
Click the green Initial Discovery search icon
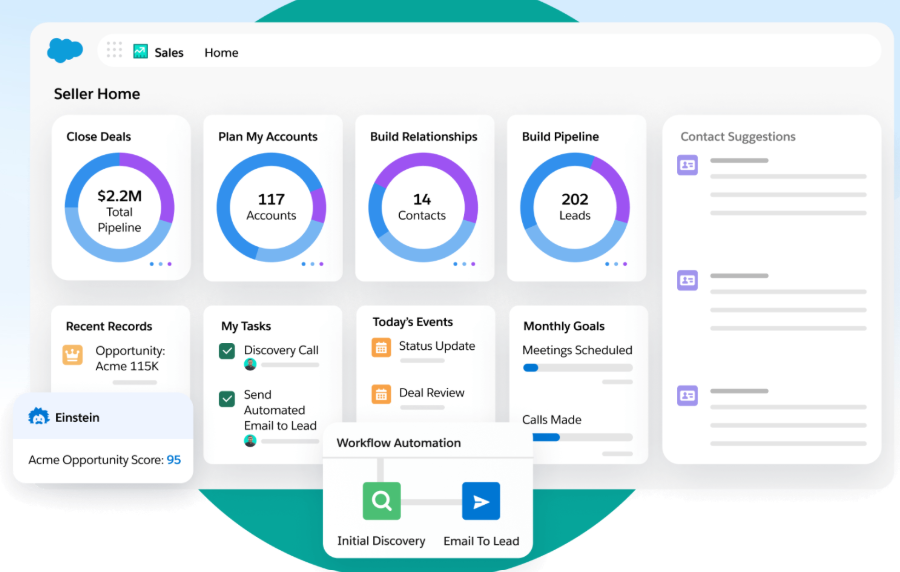tap(382, 501)
